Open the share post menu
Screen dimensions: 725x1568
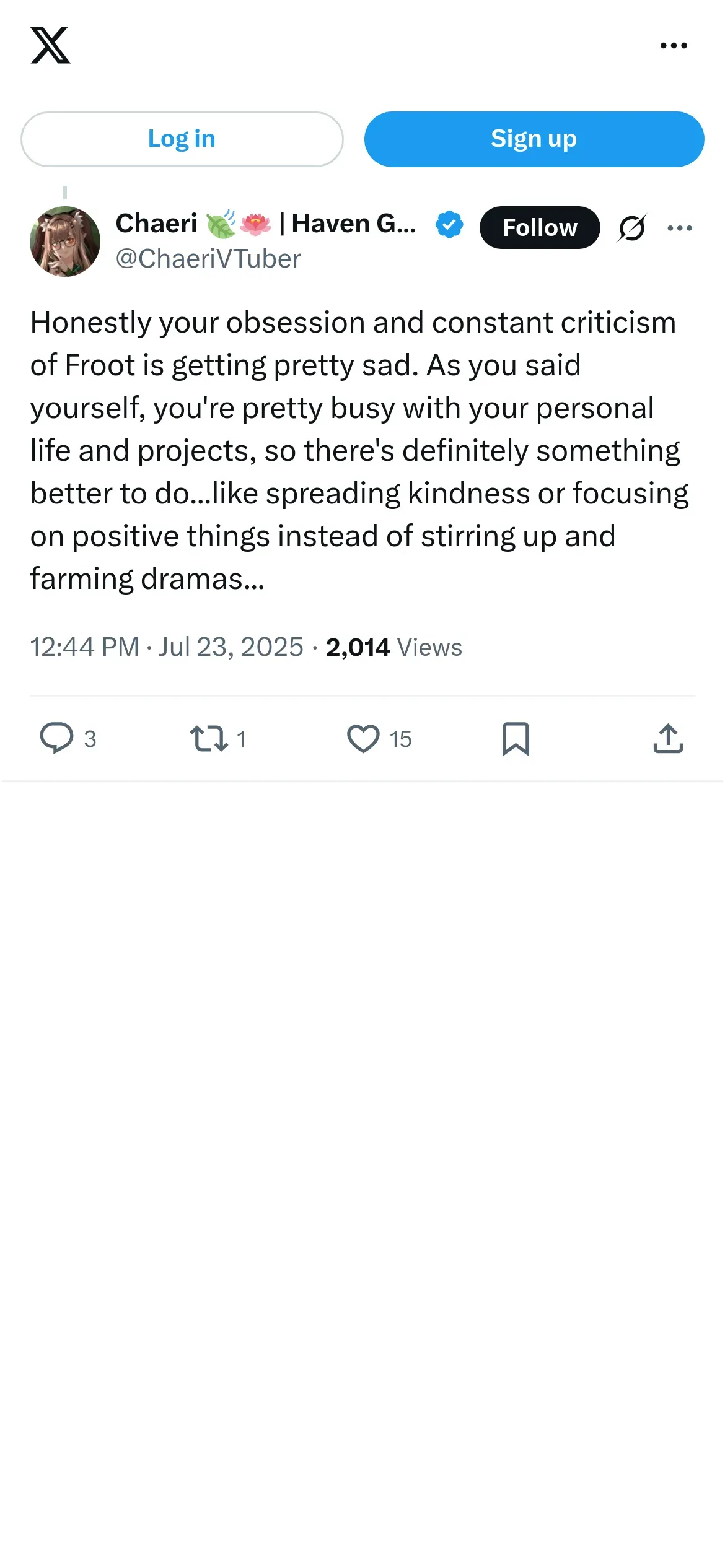click(x=668, y=738)
